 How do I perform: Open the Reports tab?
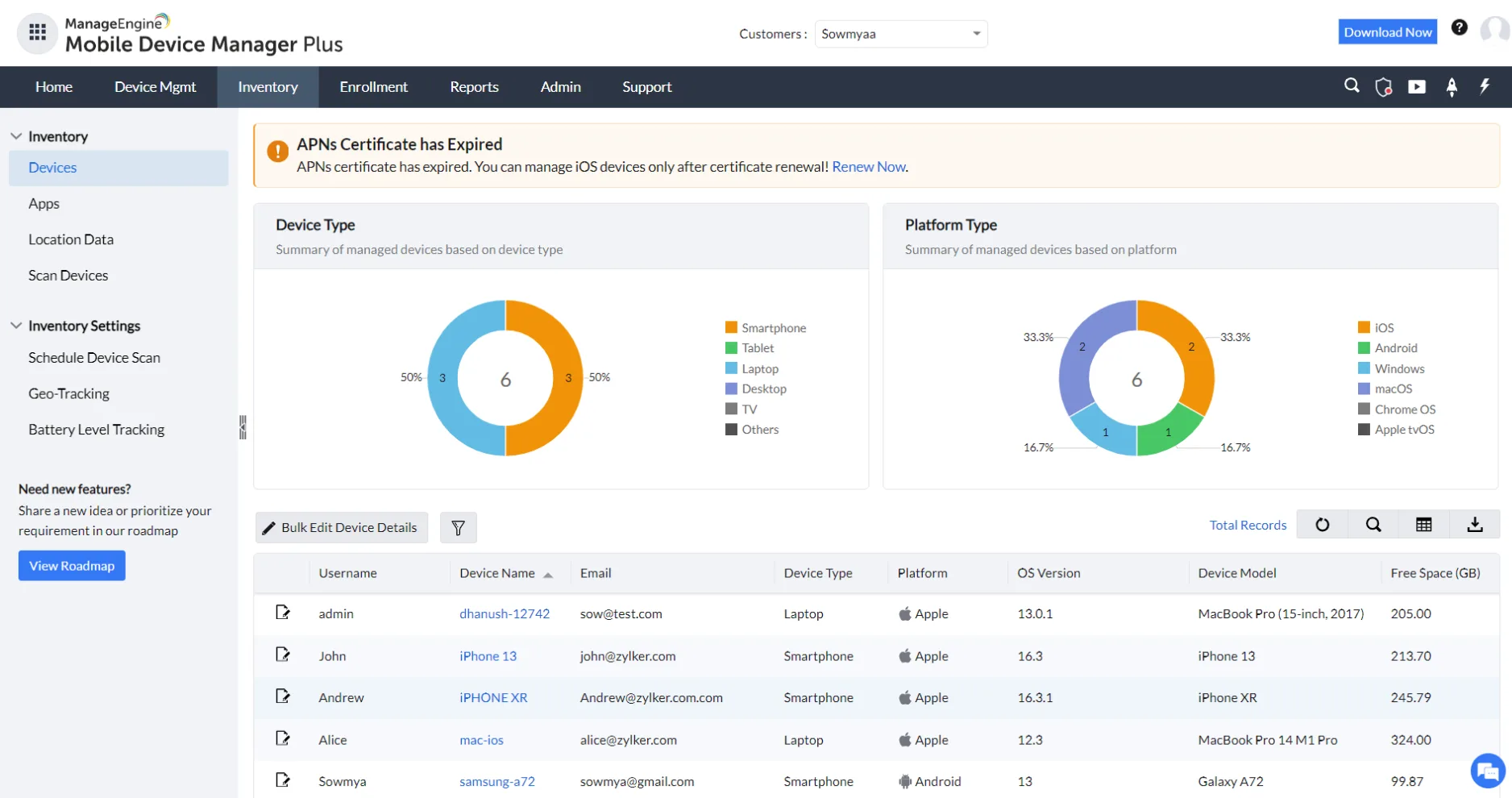[x=474, y=87]
